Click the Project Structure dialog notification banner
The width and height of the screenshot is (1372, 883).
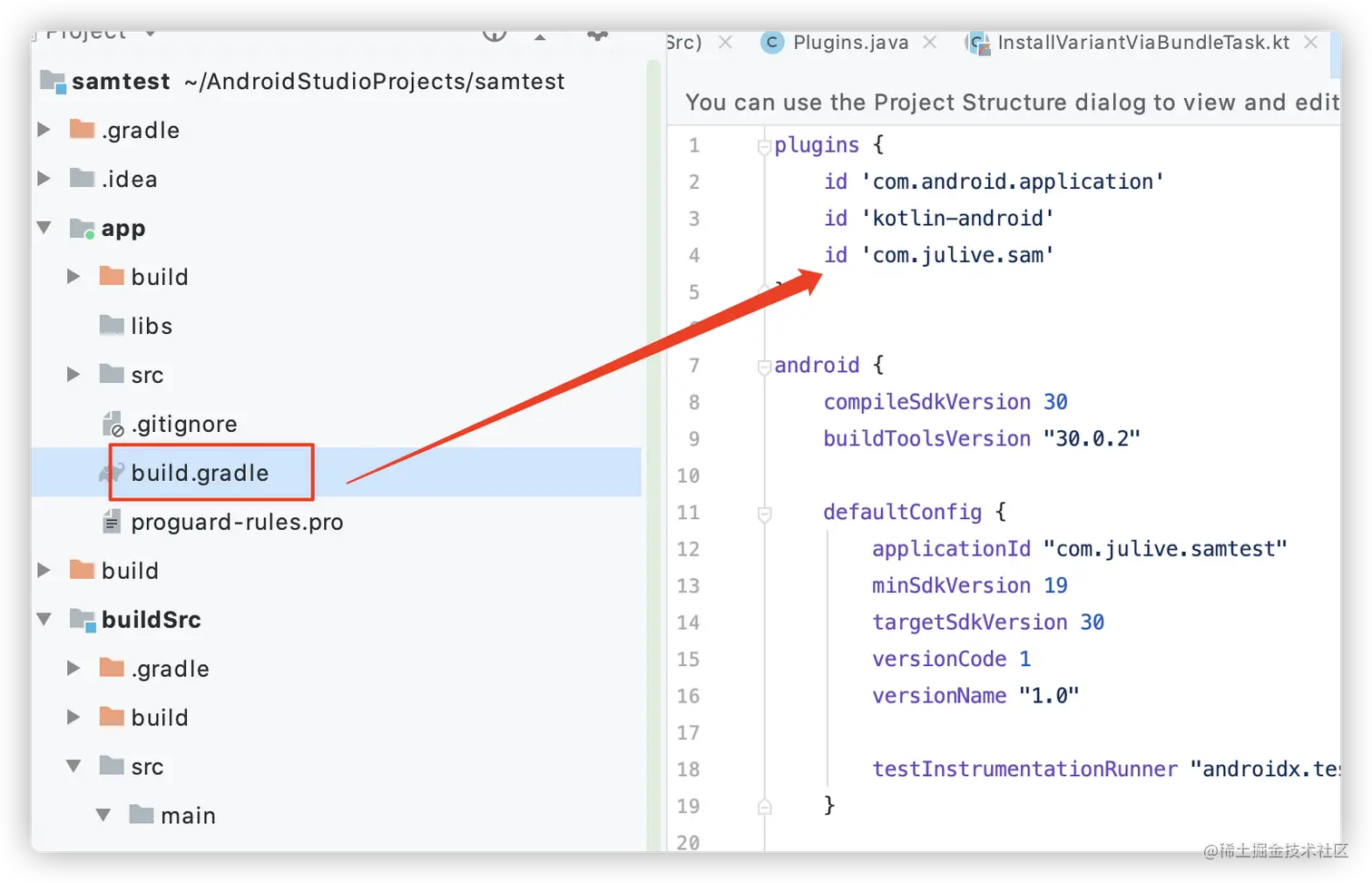(x=1004, y=102)
